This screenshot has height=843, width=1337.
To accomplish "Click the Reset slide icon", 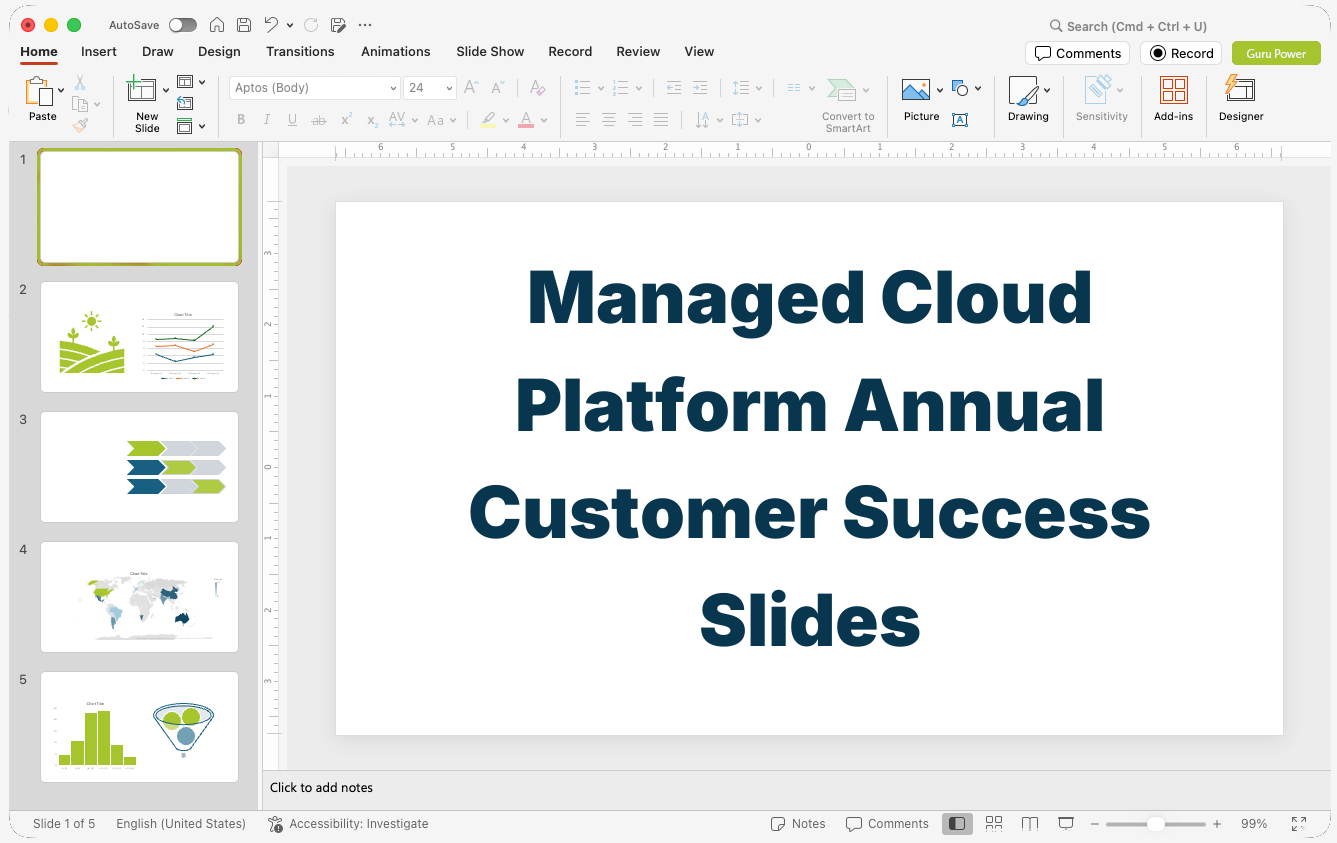I will tap(185, 103).
